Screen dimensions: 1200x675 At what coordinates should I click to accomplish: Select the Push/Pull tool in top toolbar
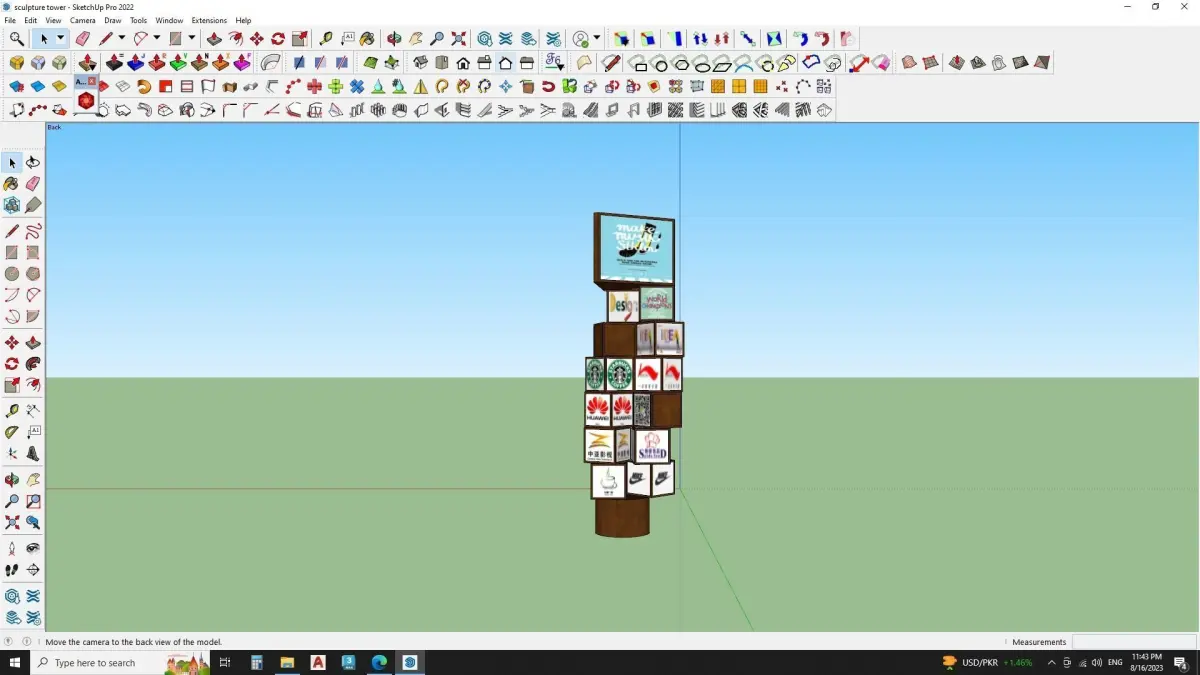(214, 39)
